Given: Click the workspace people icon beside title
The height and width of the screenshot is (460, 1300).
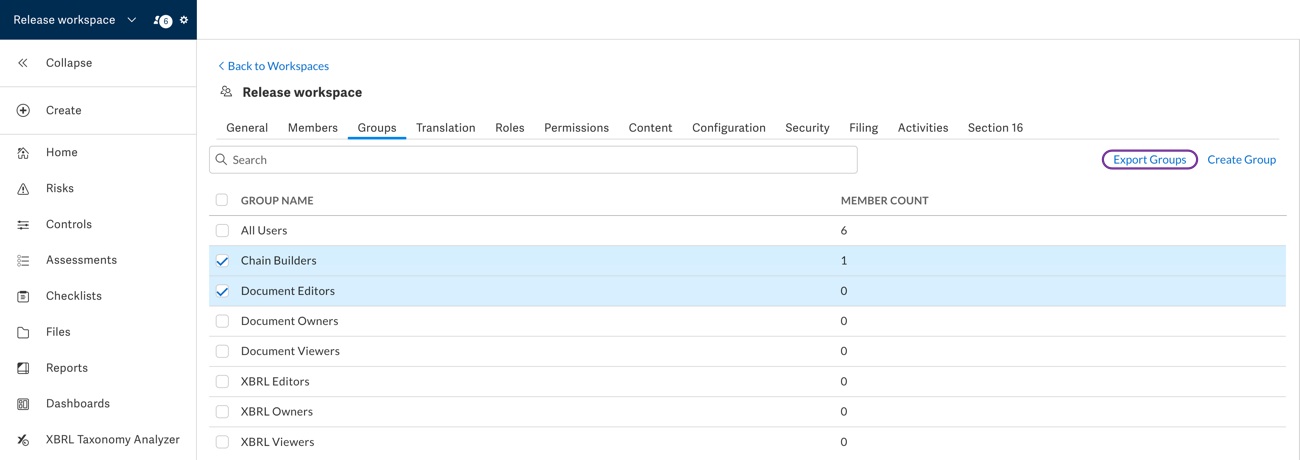Looking at the screenshot, I should click(x=226, y=92).
